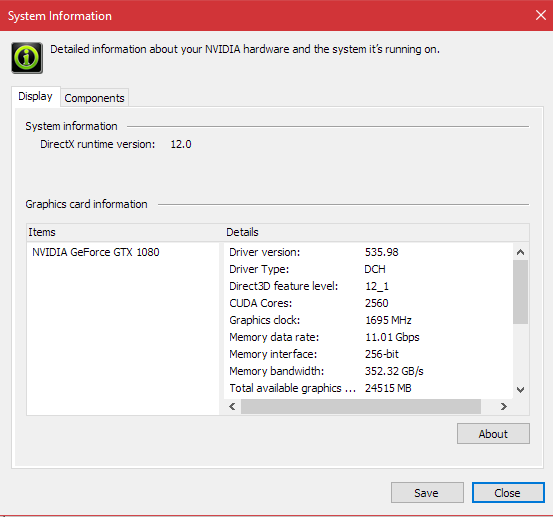Click Total available graphics 24515 MB value
Viewport: 553px width, 517px height.
click(x=388, y=388)
